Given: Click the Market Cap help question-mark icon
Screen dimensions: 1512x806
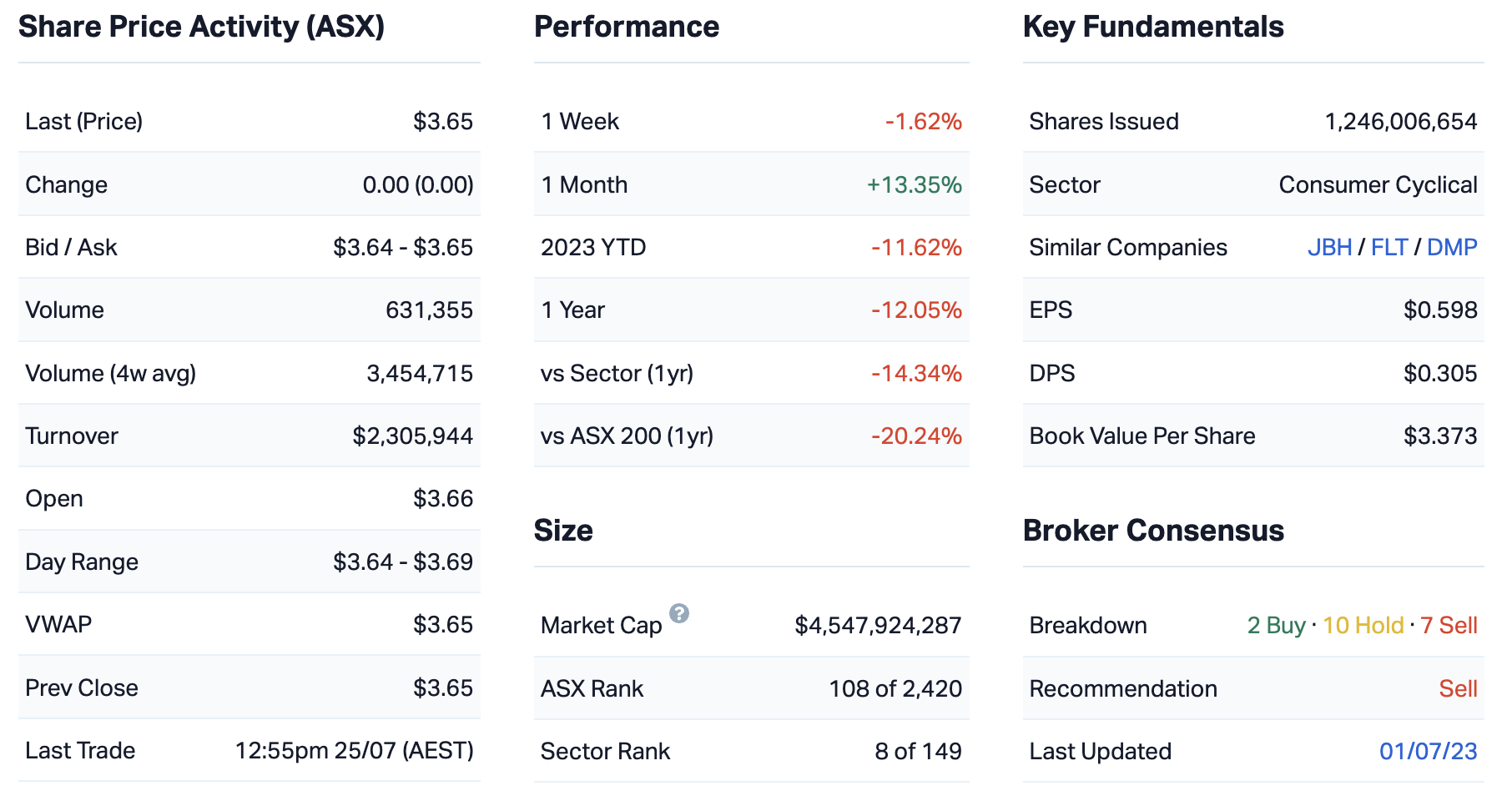Looking at the screenshot, I should coord(679,614).
